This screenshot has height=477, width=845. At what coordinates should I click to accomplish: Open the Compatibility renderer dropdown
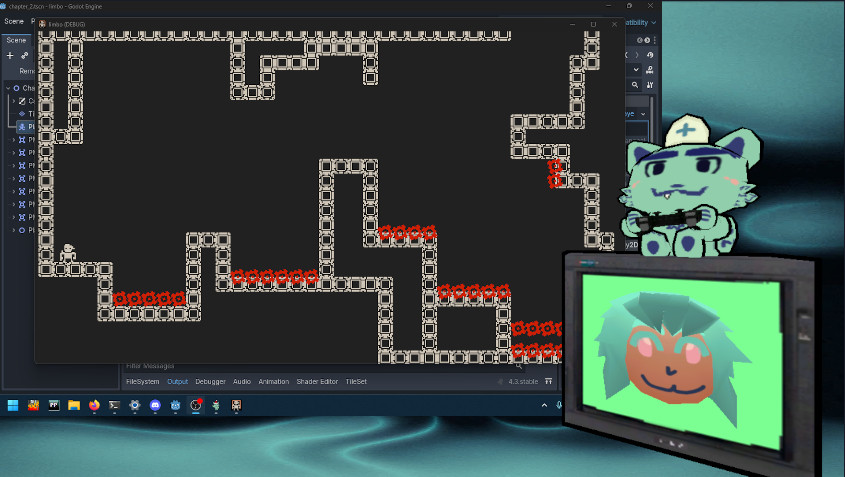point(641,23)
